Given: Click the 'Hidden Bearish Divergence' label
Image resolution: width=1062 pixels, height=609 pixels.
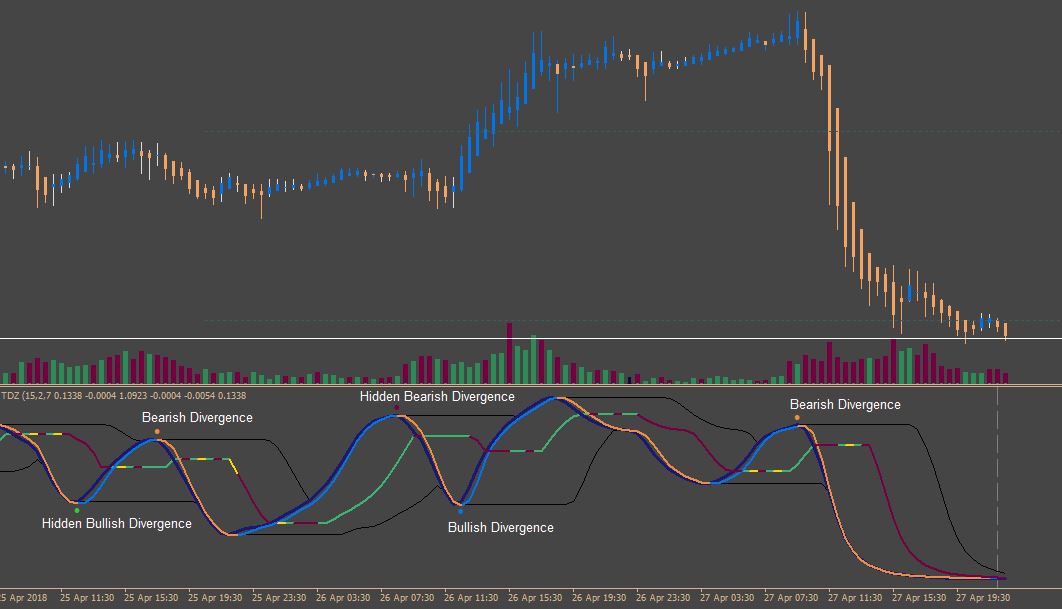Looking at the screenshot, I should [437, 396].
